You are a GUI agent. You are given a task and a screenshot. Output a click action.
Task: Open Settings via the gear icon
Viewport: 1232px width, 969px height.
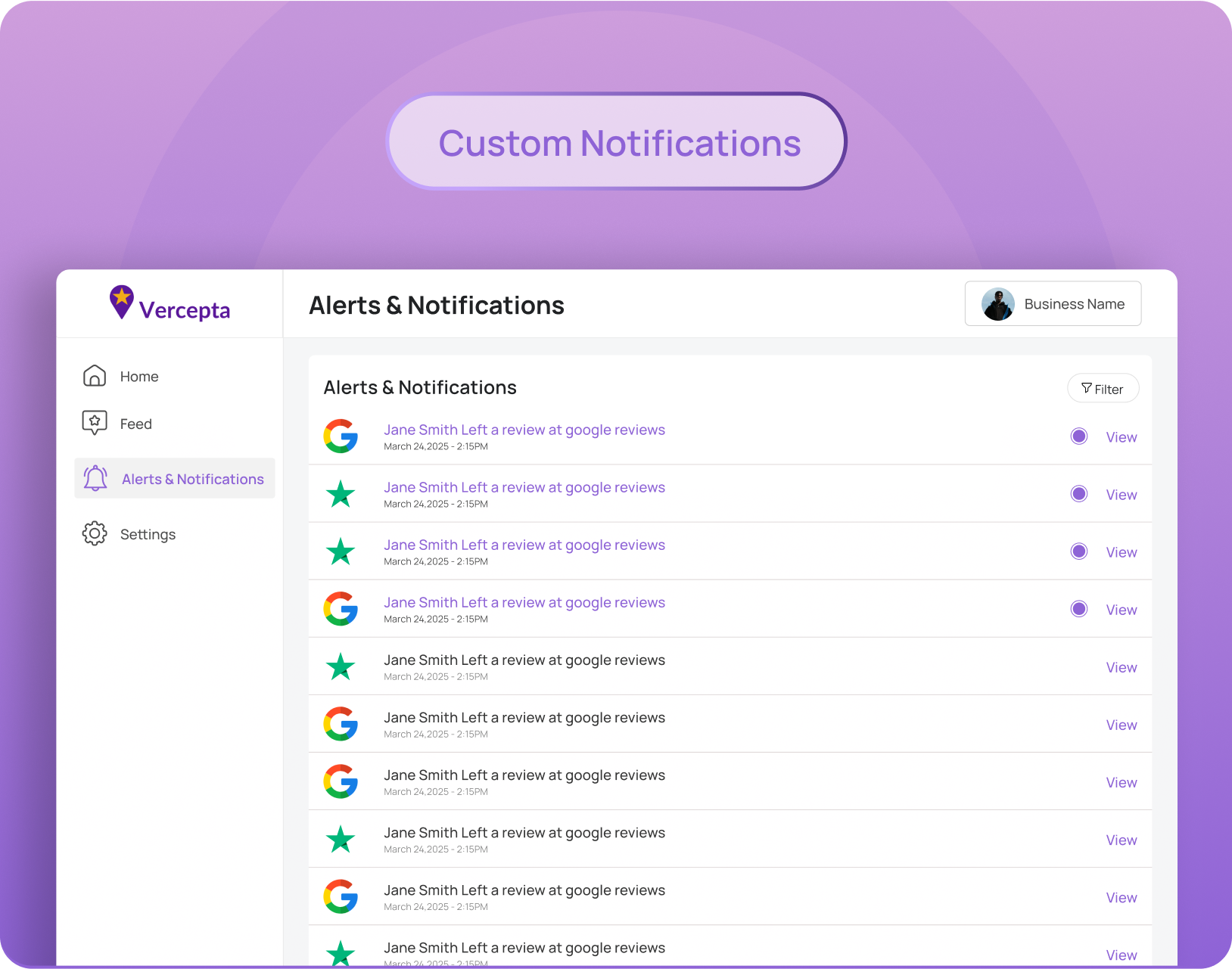[95, 533]
